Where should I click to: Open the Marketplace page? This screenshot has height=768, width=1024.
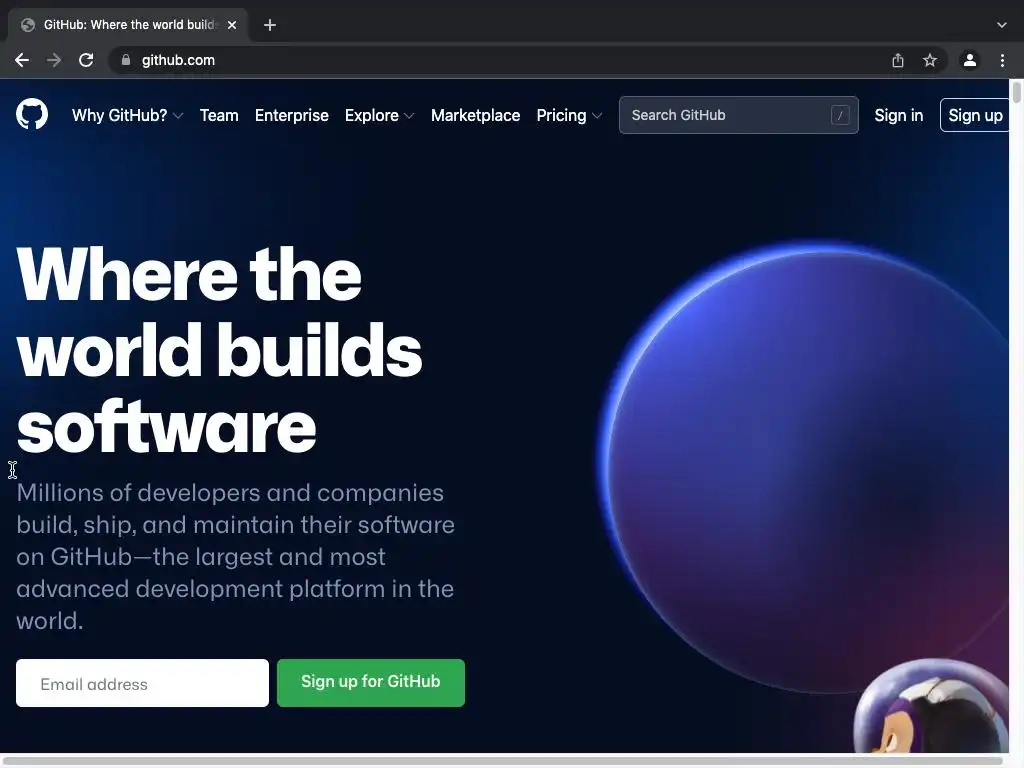[x=475, y=116]
